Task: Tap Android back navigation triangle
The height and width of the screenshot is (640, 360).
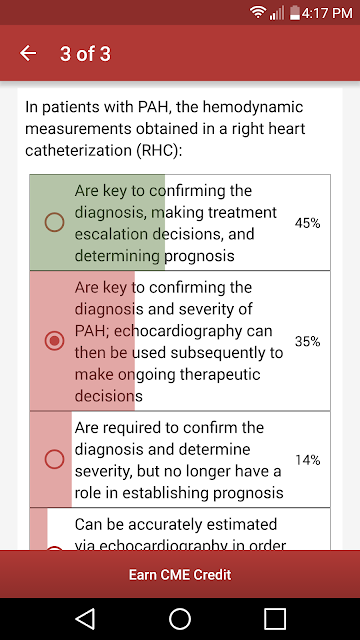Action: pos(85,619)
